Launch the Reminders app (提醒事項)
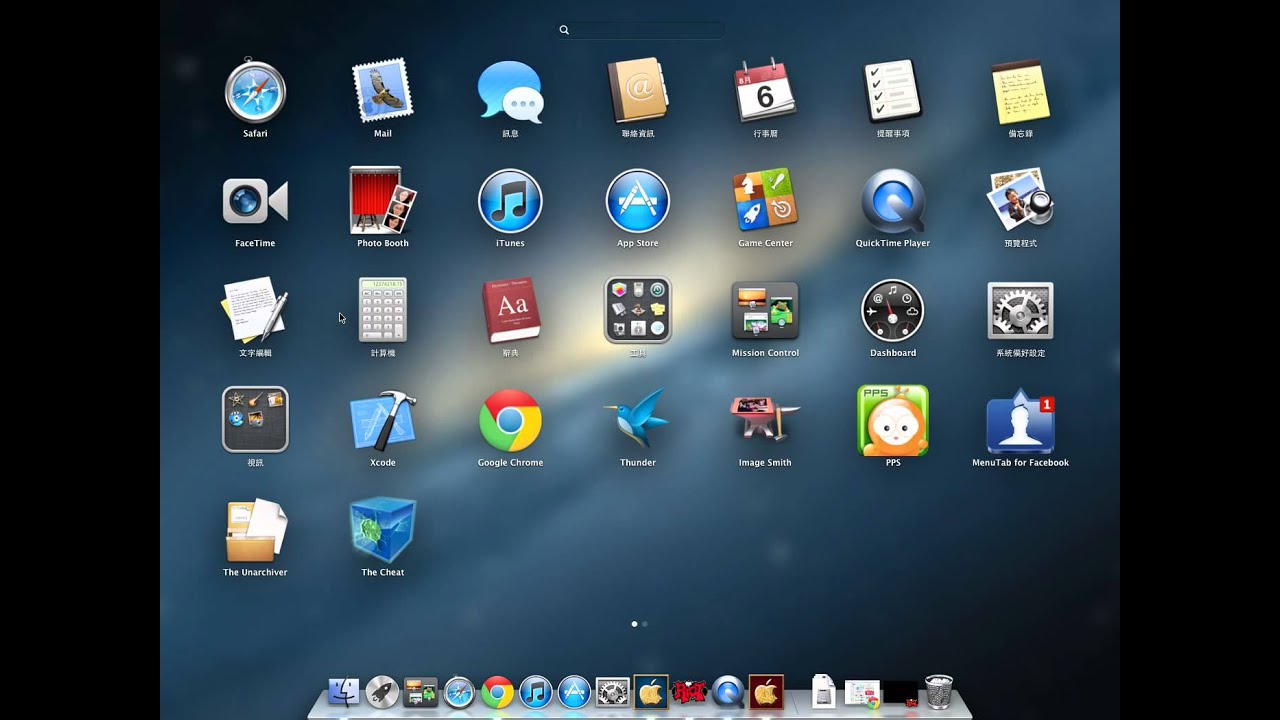 [x=893, y=92]
